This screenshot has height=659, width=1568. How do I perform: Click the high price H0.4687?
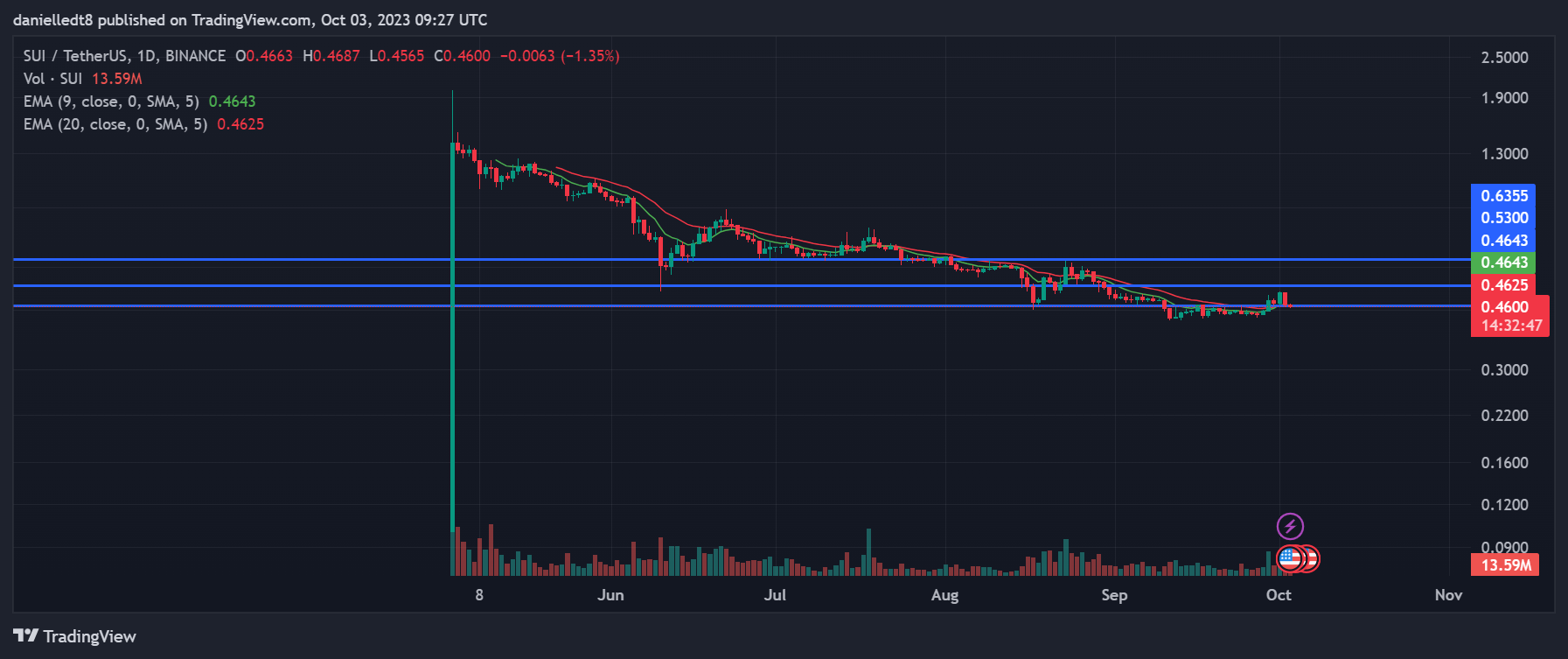click(331, 56)
